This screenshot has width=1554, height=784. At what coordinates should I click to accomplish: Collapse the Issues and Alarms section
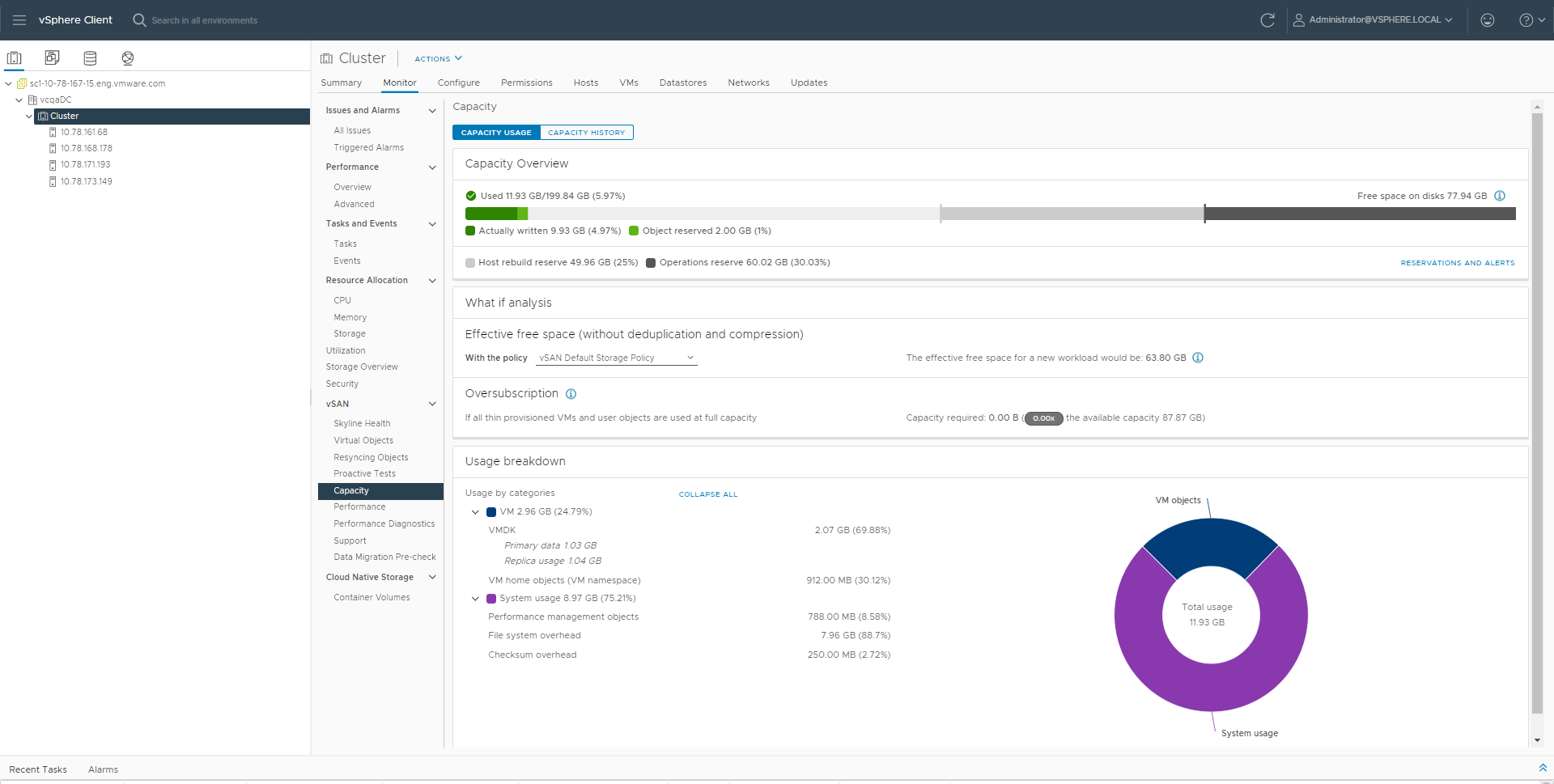pos(432,111)
